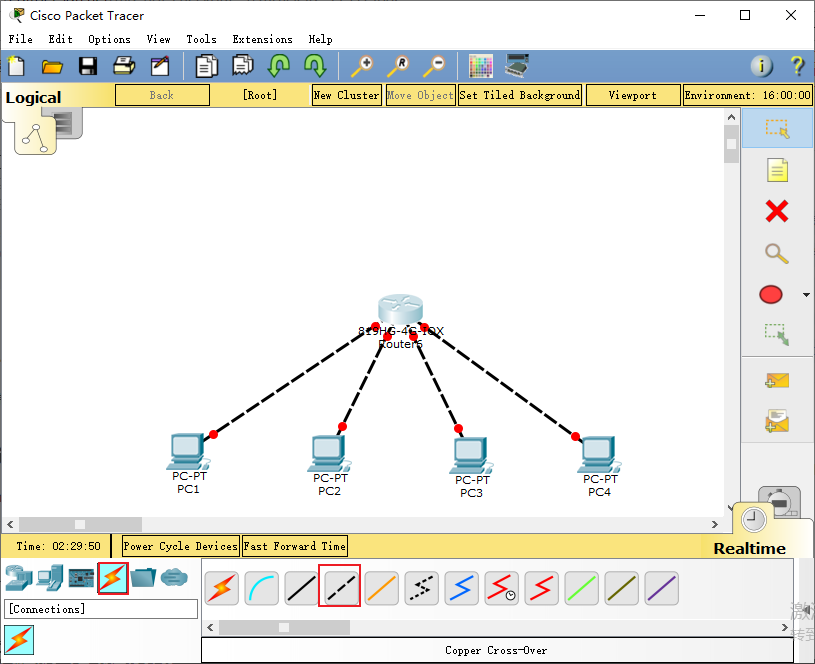Click the Viewport button

click(x=633, y=95)
